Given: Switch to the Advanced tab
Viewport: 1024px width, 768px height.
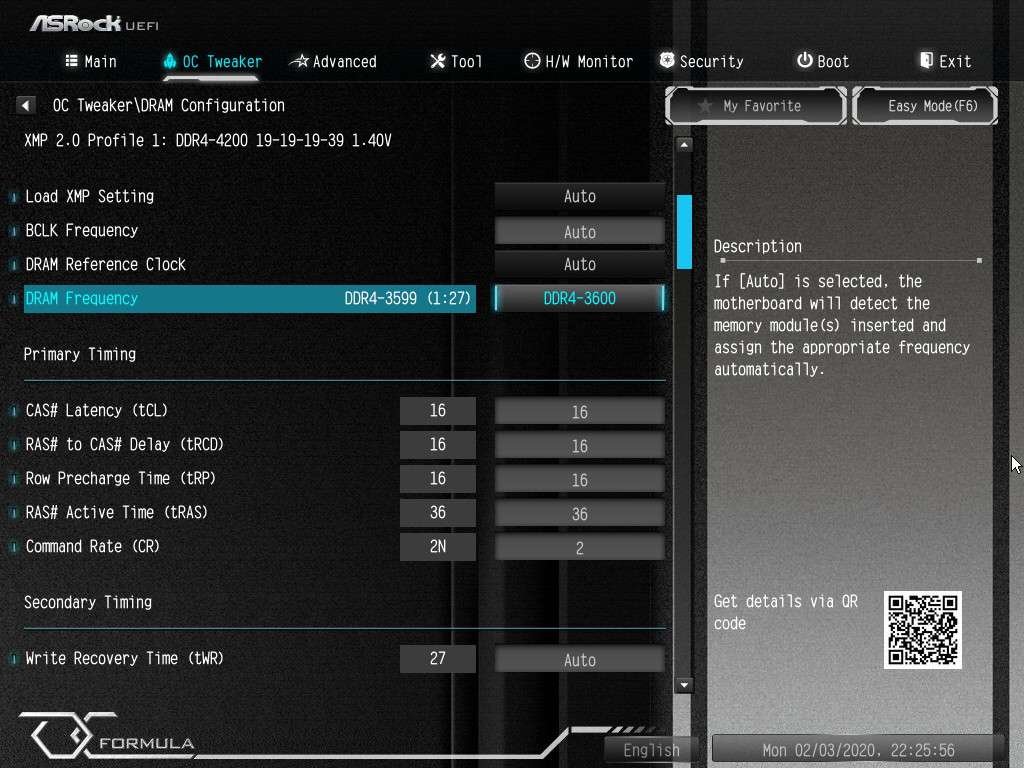Looking at the screenshot, I should (333, 61).
